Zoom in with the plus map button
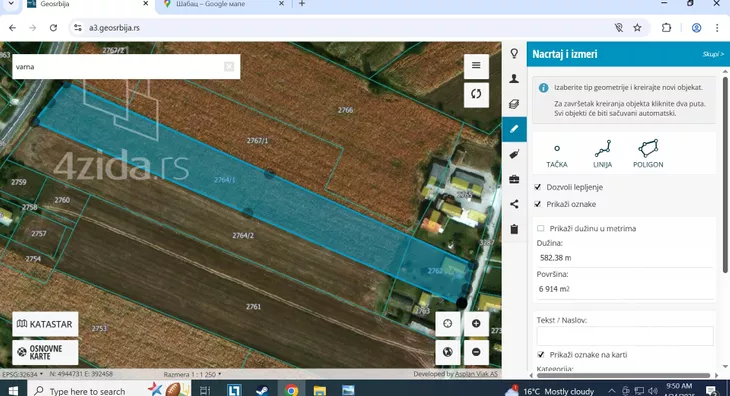This screenshot has height=396, width=730. (476, 323)
